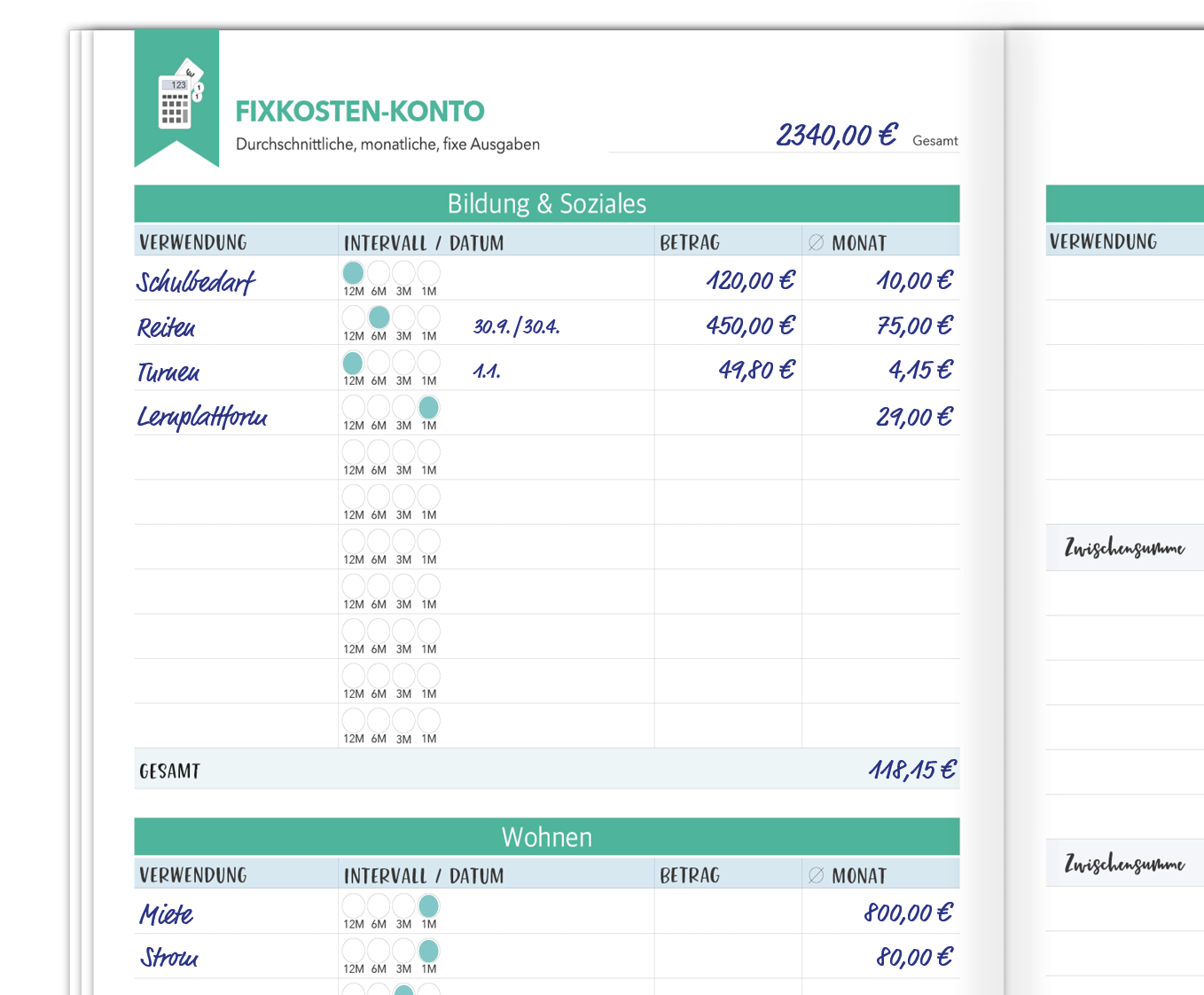Click the calculator icon in the green banner

[x=181, y=94]
